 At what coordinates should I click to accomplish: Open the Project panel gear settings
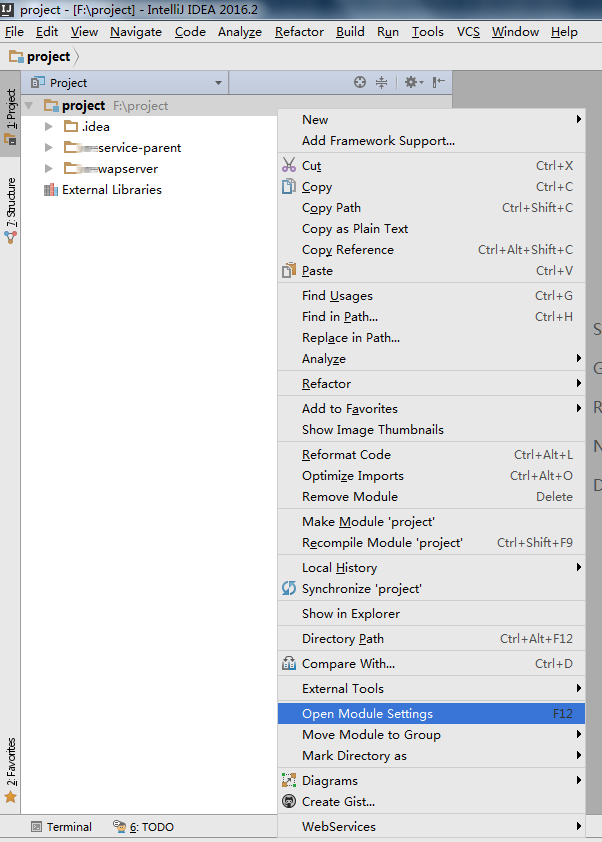point(414,82)
